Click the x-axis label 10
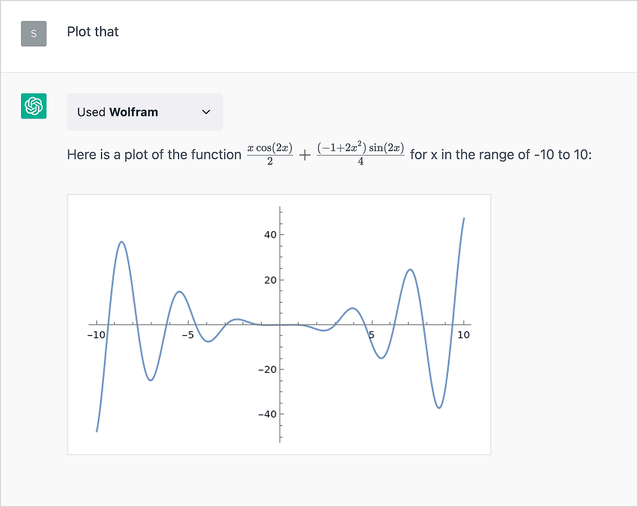 coord(463,335)
